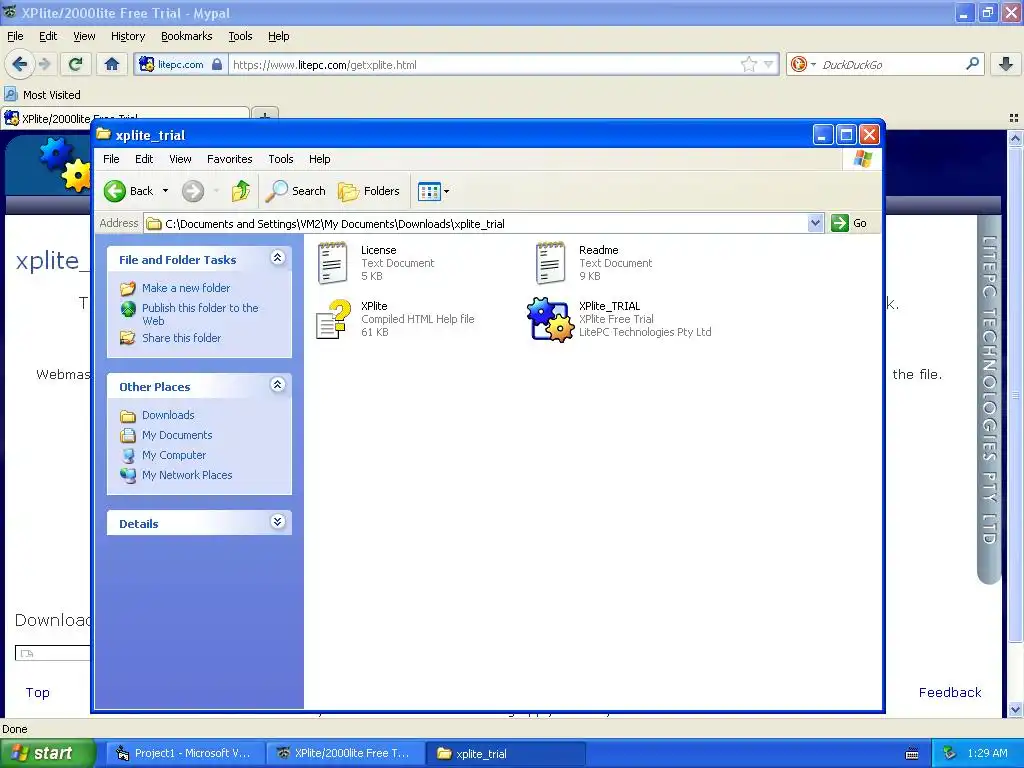Open Mypal History menu
This screenshot has height=768, width=1024.
click(128, 36)
